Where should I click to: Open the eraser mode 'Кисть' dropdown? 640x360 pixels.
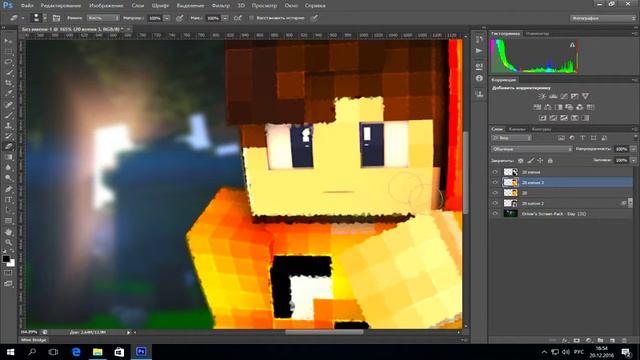coord(103,18)
